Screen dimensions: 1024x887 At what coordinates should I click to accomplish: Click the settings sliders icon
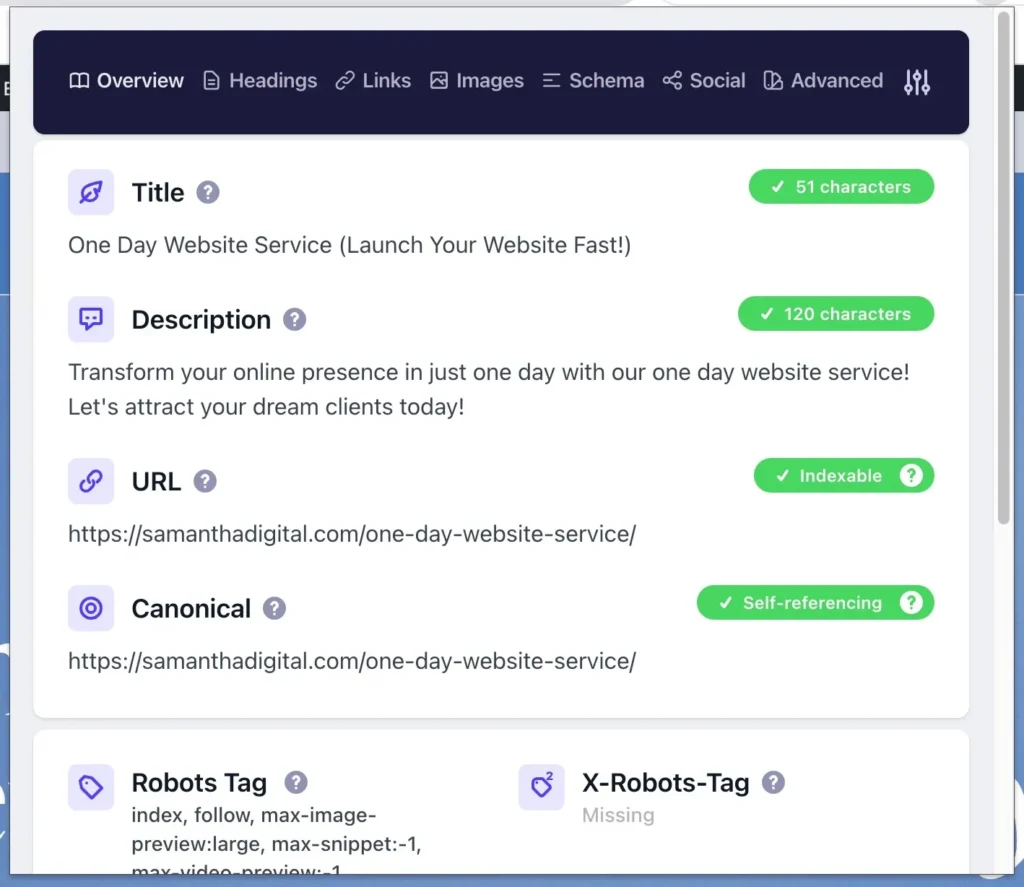click(x=916, y=81)
